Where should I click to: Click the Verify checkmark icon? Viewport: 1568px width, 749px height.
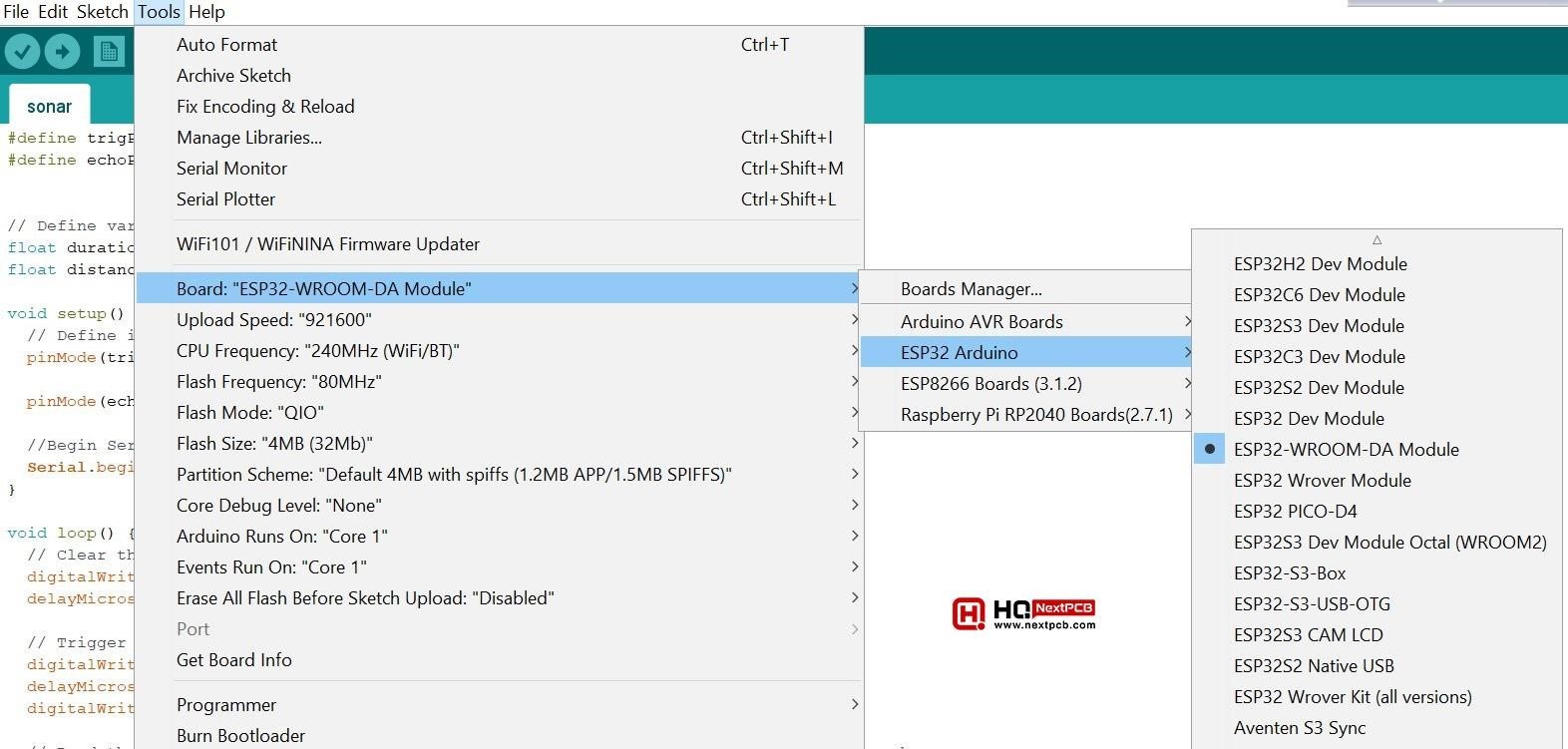(x=22, y=51)
